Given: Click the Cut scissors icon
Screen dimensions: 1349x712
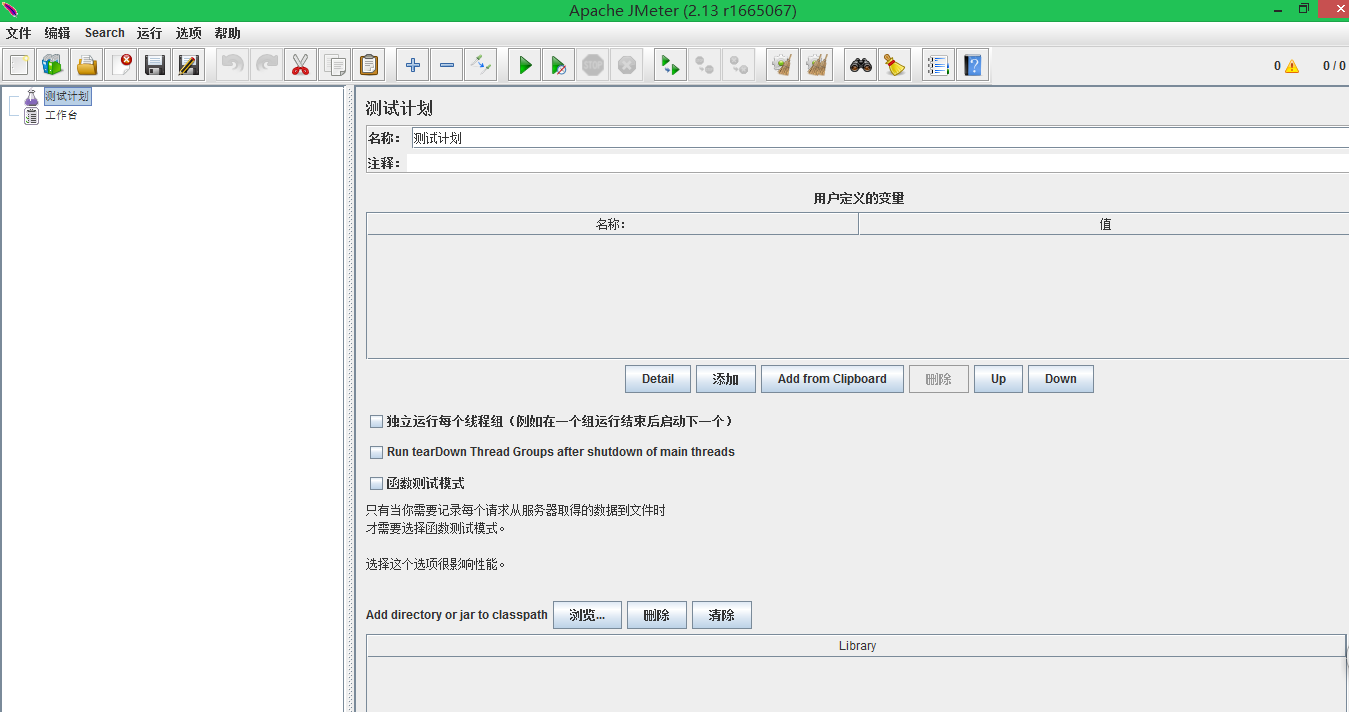Looking at the screenshot, I should tap(300, 66).
